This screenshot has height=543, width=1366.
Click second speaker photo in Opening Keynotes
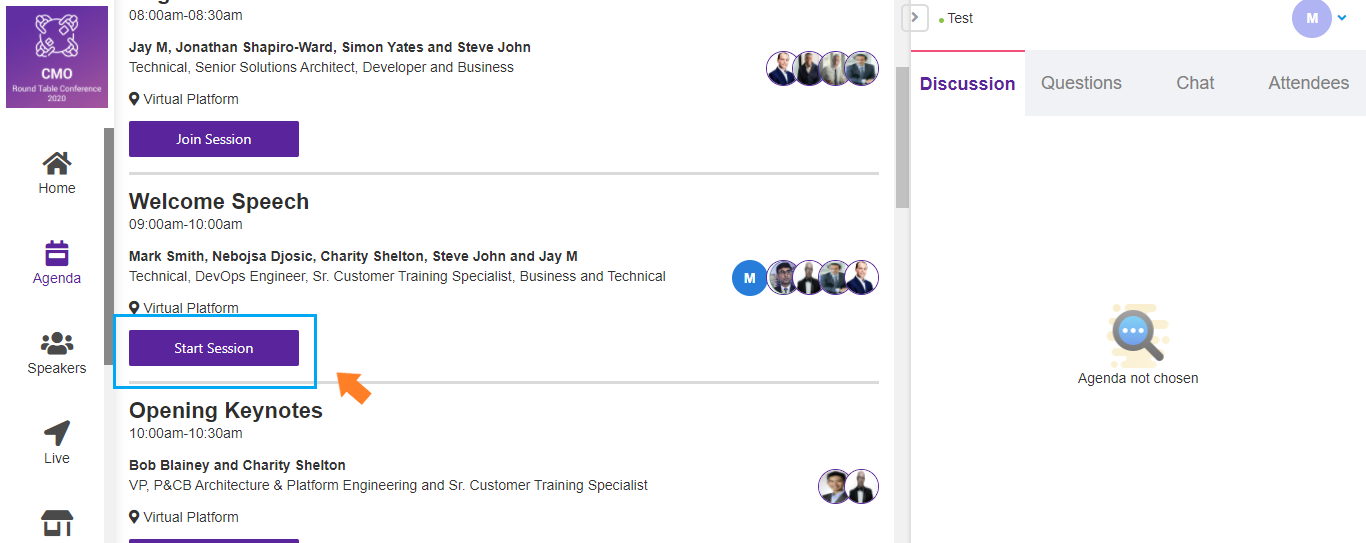[x=862, y=486]
